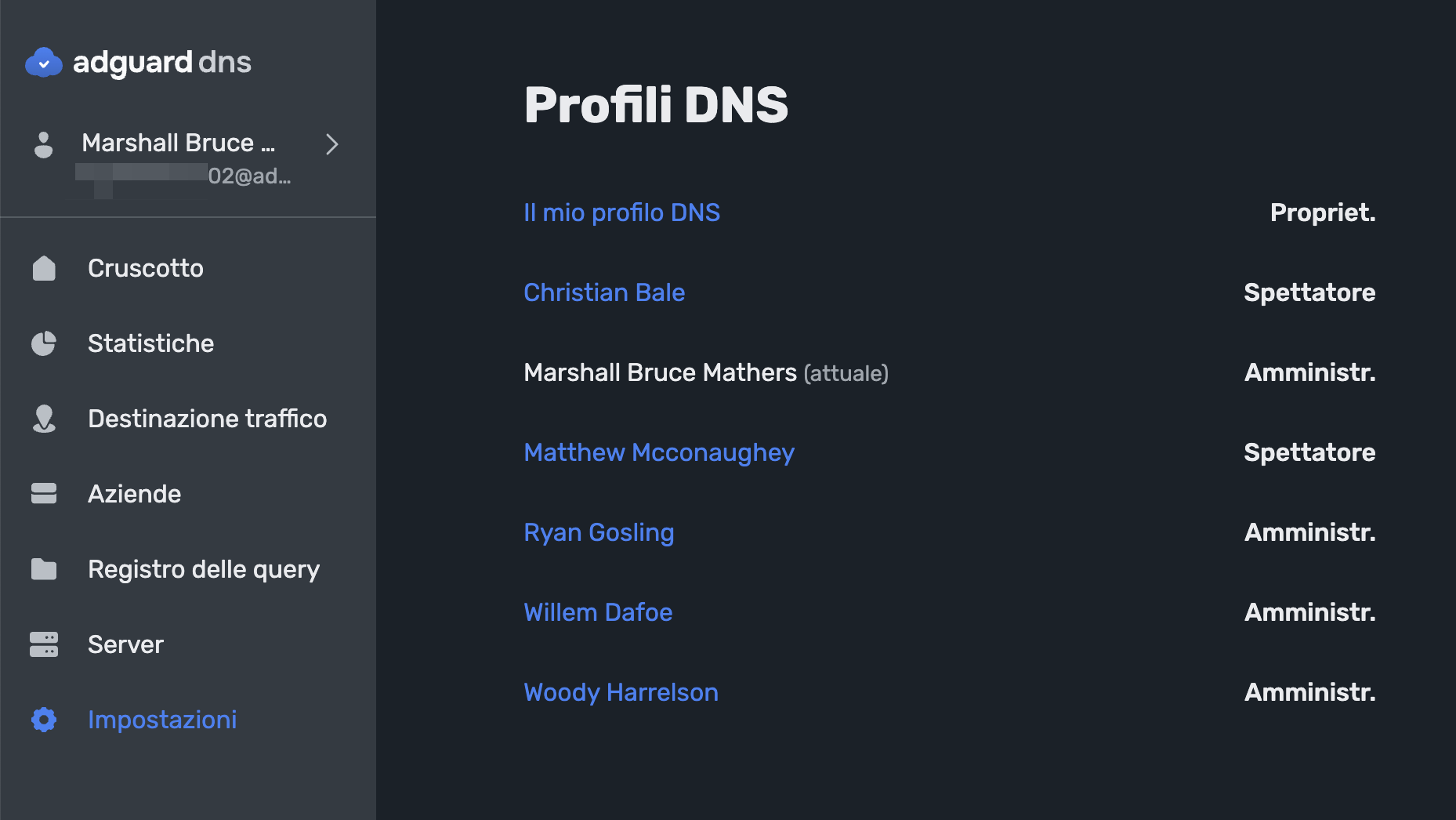Select Cruscotto in the sidebar menu
The height and width of the screenshot is (820, 1456).
145,268
